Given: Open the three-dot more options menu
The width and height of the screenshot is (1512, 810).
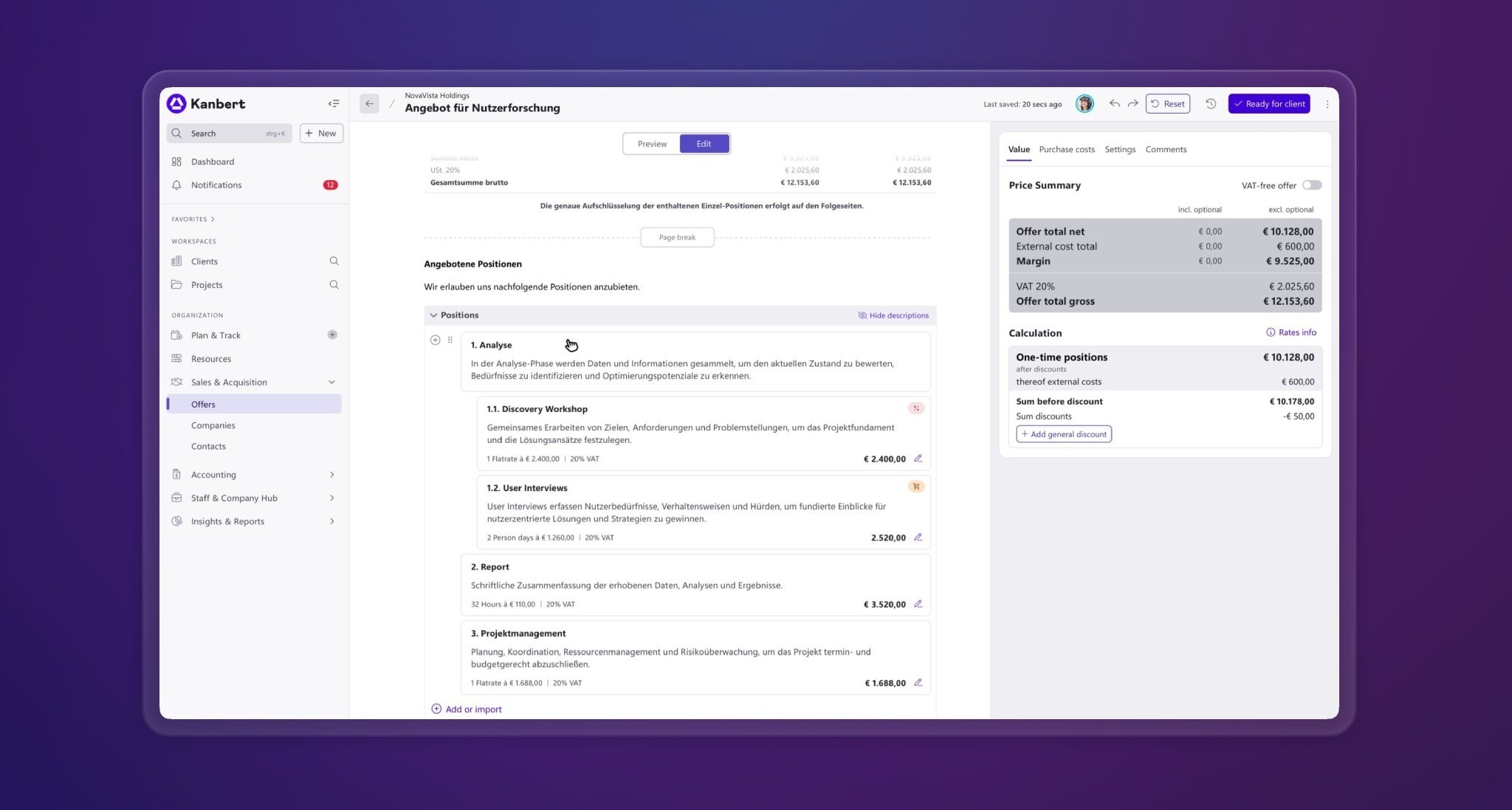Looking at the screenshot, I should 1327,104.
